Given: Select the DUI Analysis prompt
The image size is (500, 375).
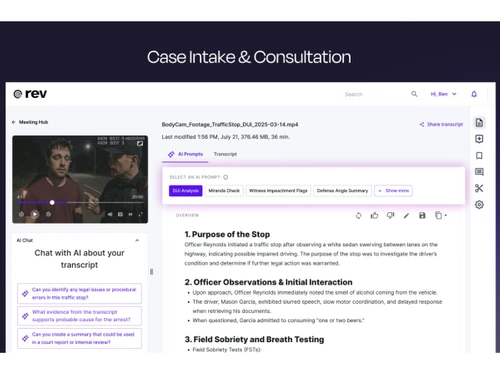Looking at the screenshot, I should (185, 191).
